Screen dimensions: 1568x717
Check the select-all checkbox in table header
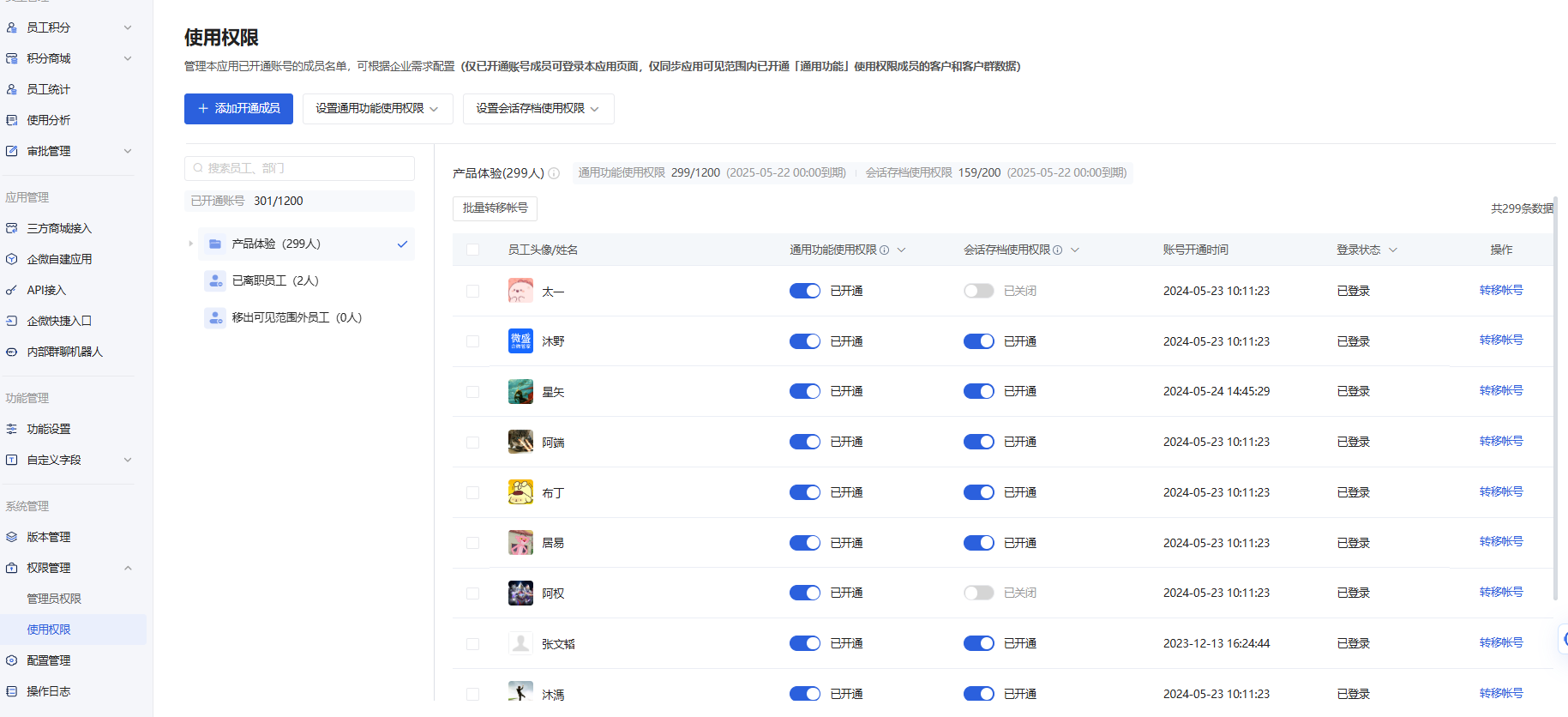pyautogui.click(x=472, y=250)
